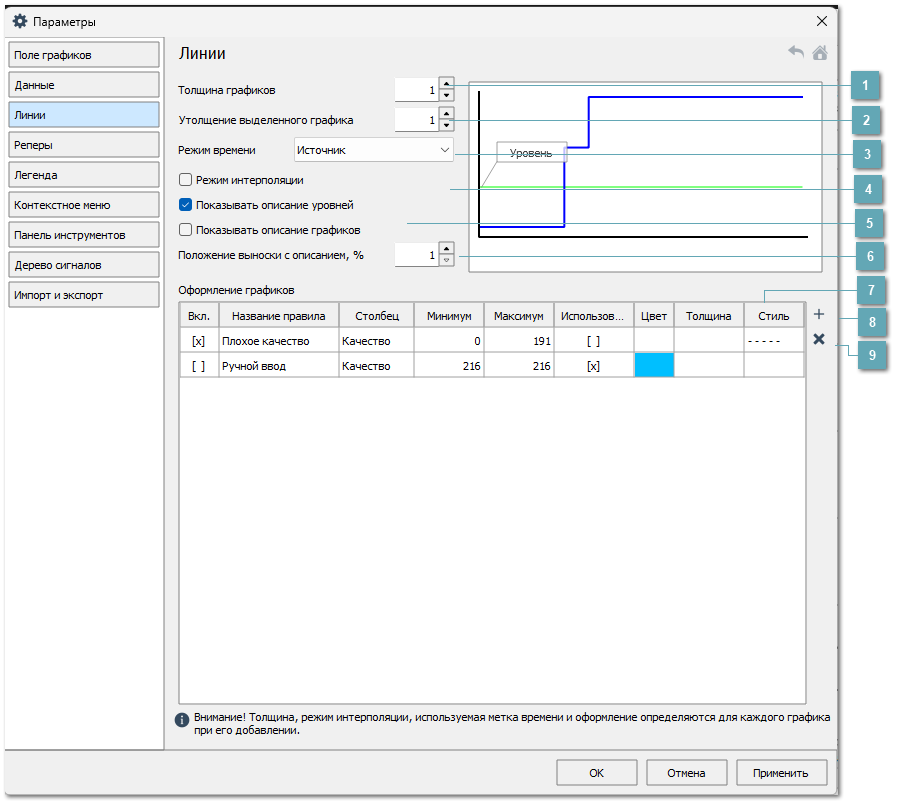Increase graph thickness with up arrow
Screen dimensions: 897x804
pyautogui.click(x=446, y=84)
